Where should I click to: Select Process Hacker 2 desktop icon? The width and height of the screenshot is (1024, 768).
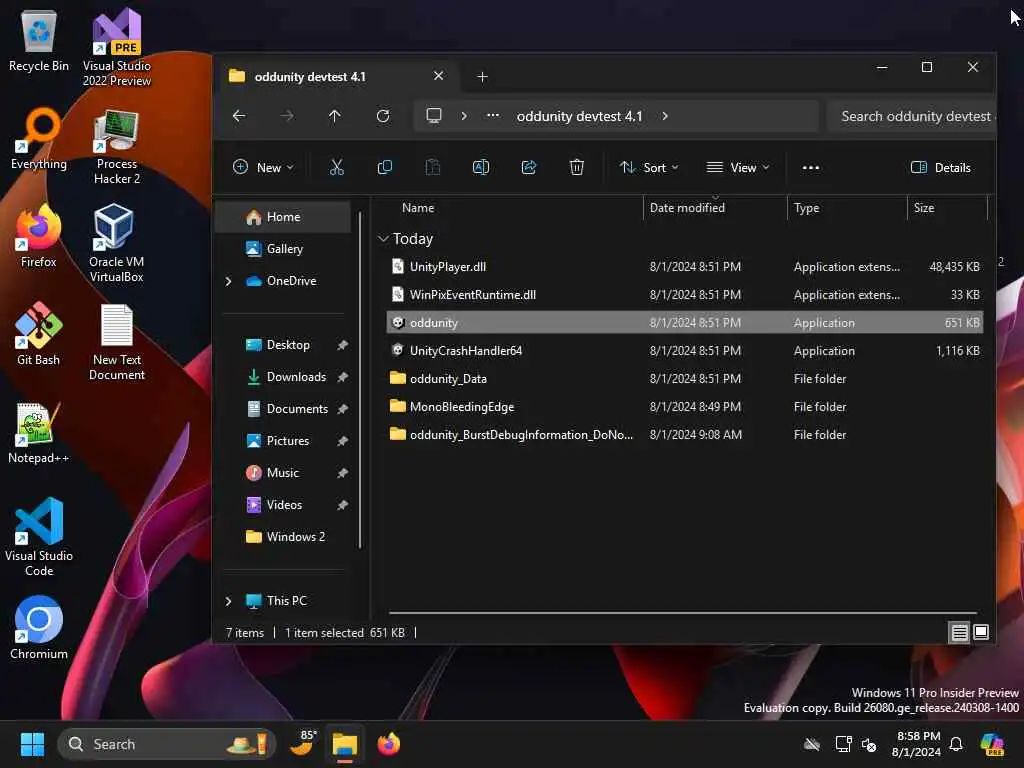pyautogui.click(x=117, y=147)
